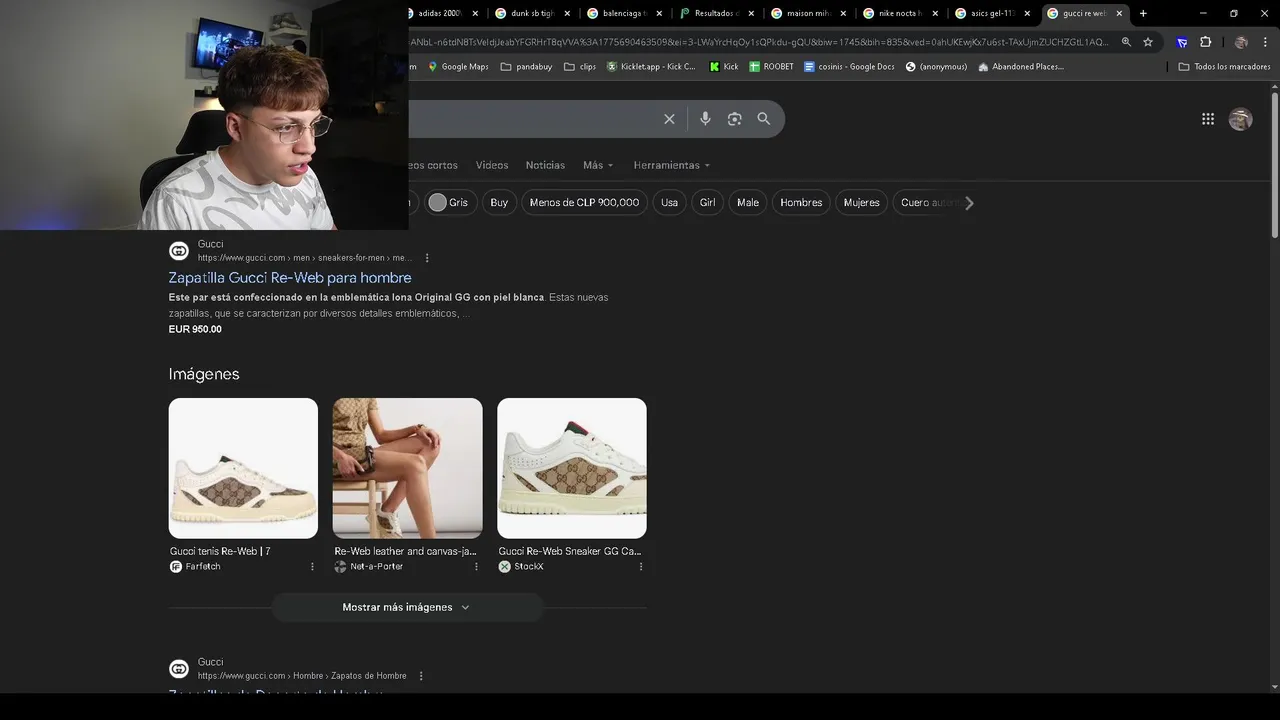Viewport: 1280px width, 720px height.
Task: Apply the Usa filter chip
Action: coord(669,203)
